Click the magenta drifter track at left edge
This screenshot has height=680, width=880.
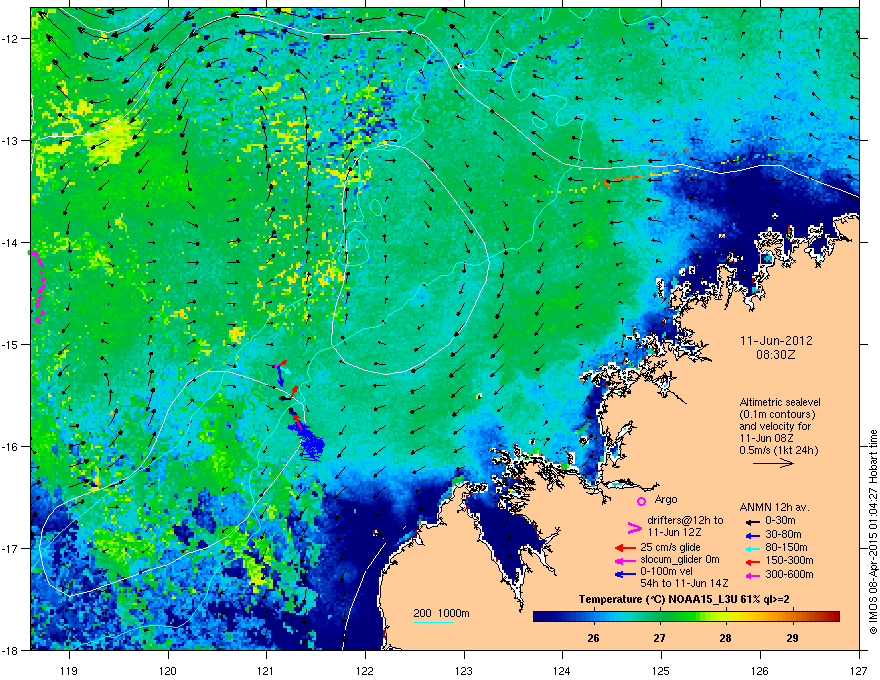coord(38,287)
